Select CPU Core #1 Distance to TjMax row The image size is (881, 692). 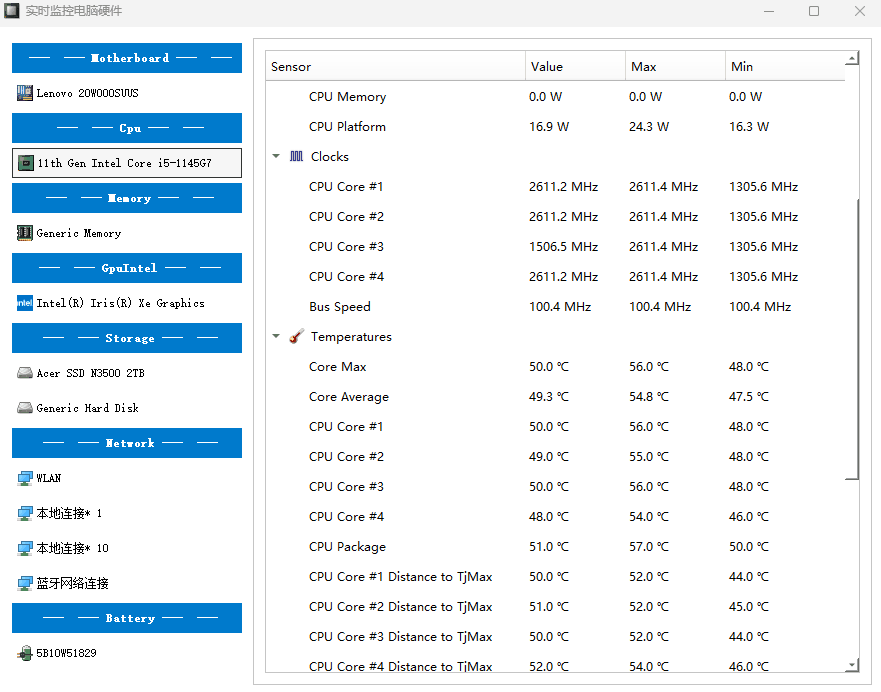click(x=555, y=577)
